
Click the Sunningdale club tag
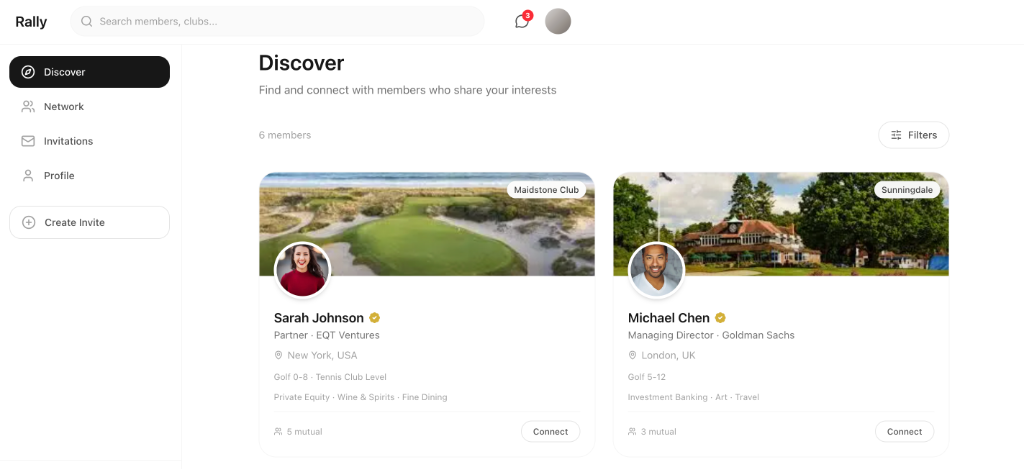tap(907, 190)
